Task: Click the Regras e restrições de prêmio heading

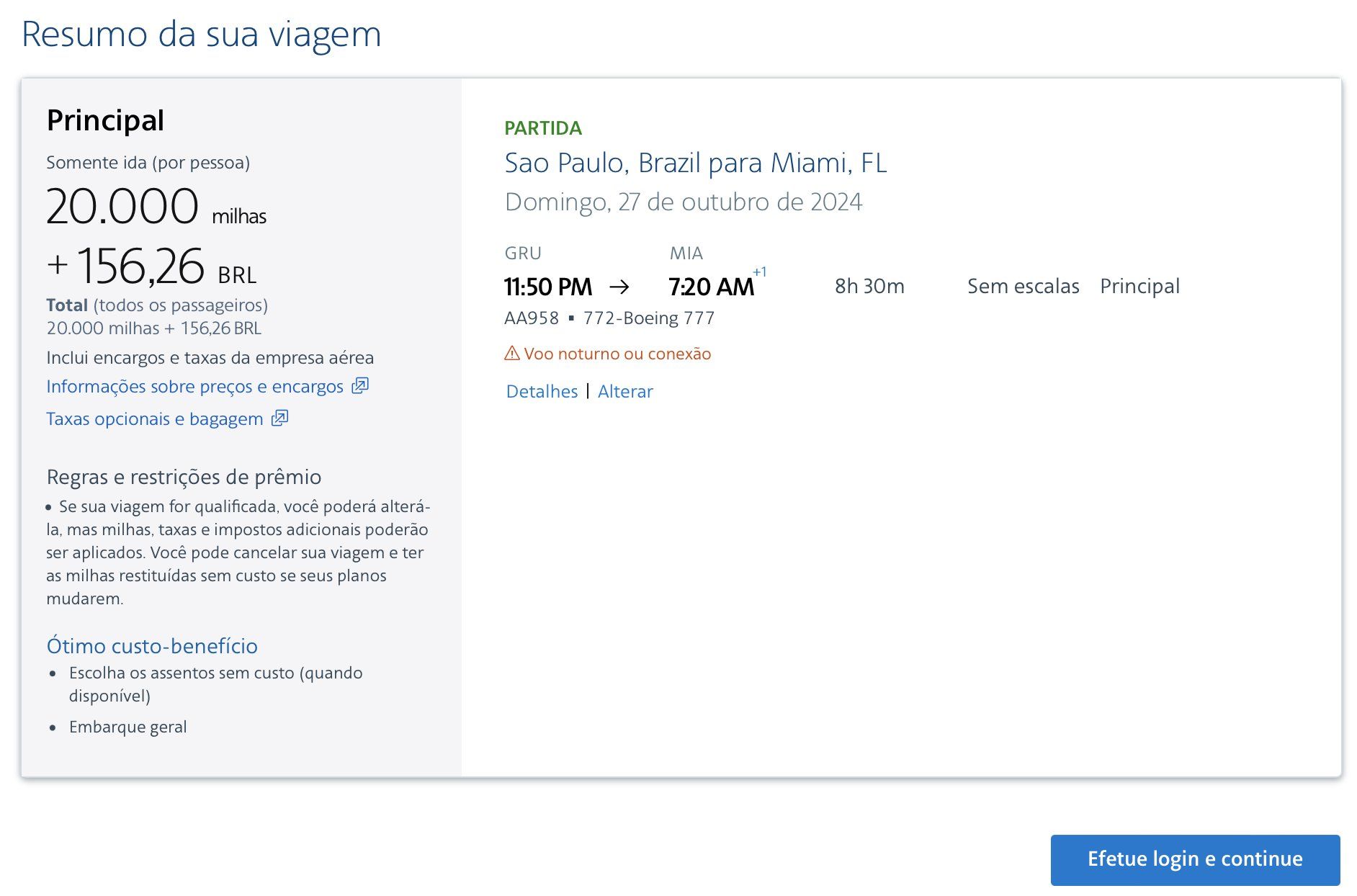Action: click(184, 477)
